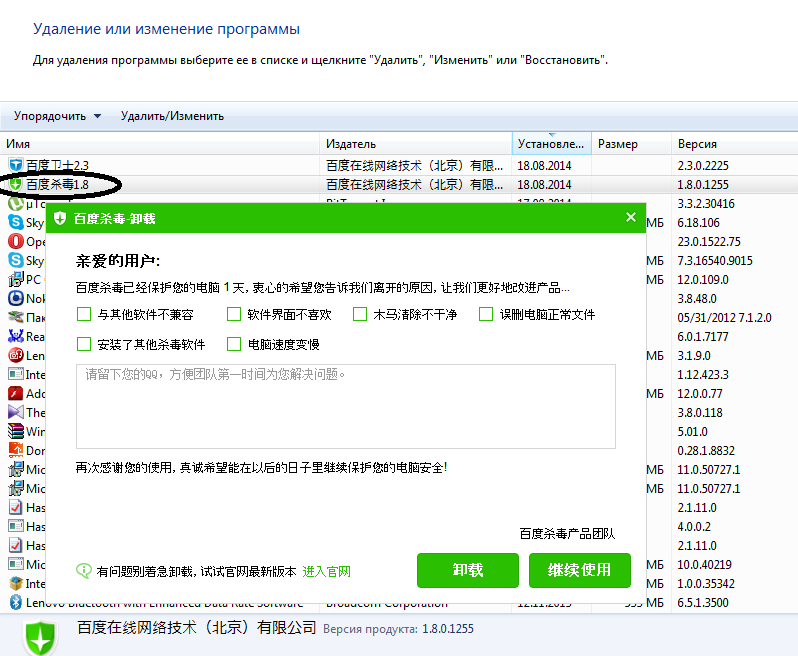Image resolution: width=798 pixels, height=656 pixels.
Task: Click the red Adobe program icon
Action: click(x=16, y=393)
